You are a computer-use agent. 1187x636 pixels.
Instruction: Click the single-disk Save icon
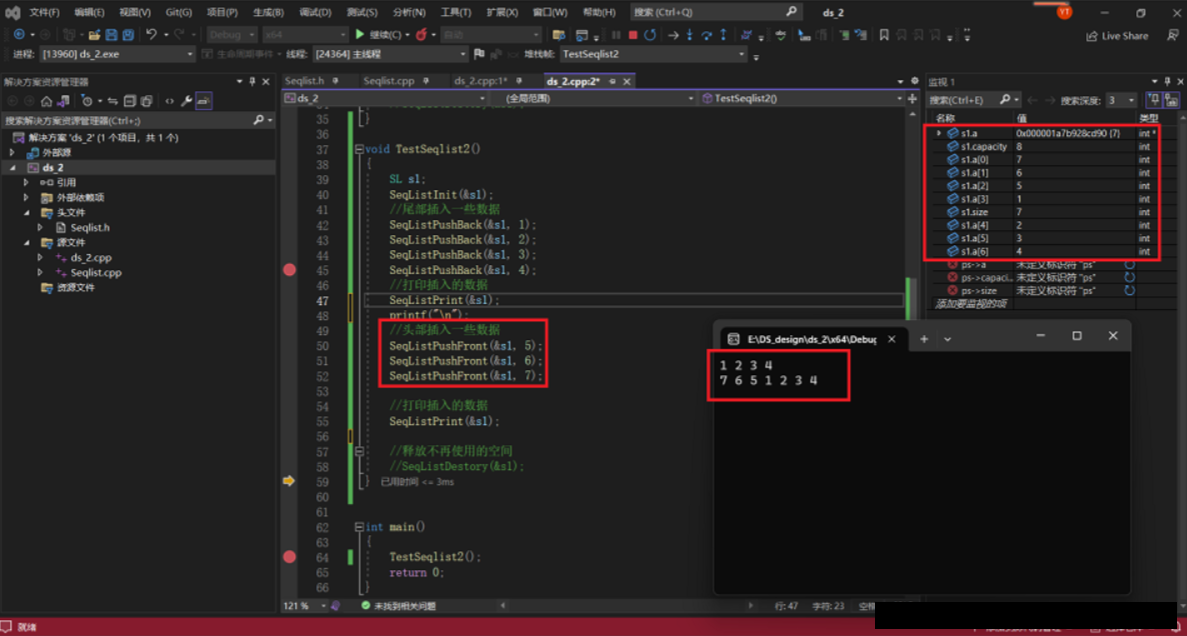click(x=111, y=35)
